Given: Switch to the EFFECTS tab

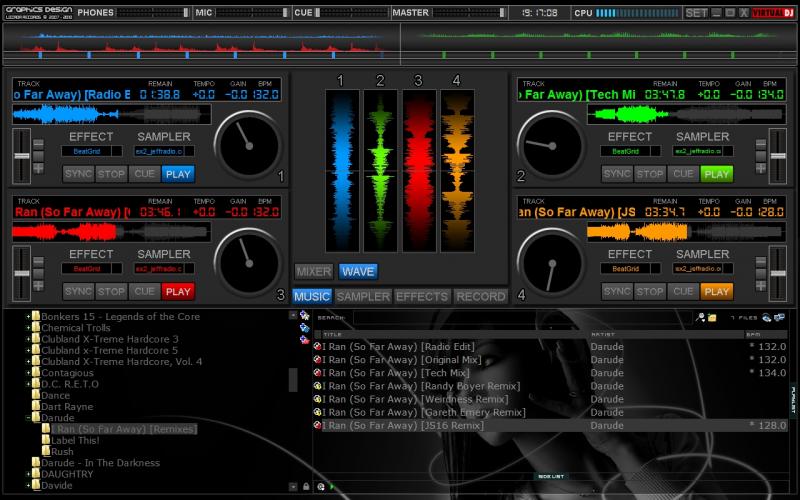Looking at the screenshot, I should (422, 296).
